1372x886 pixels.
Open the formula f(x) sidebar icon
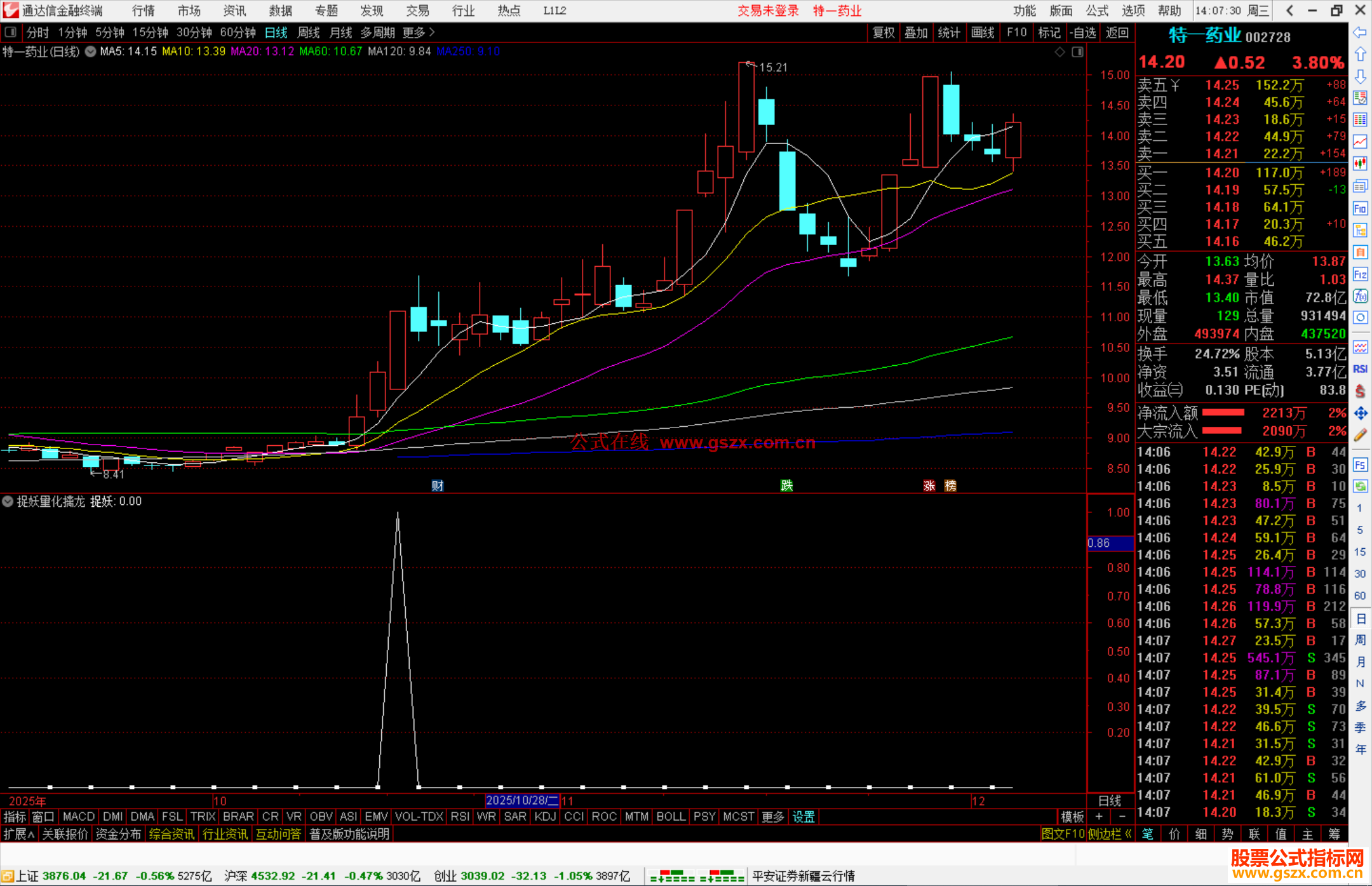(1360, 296)
